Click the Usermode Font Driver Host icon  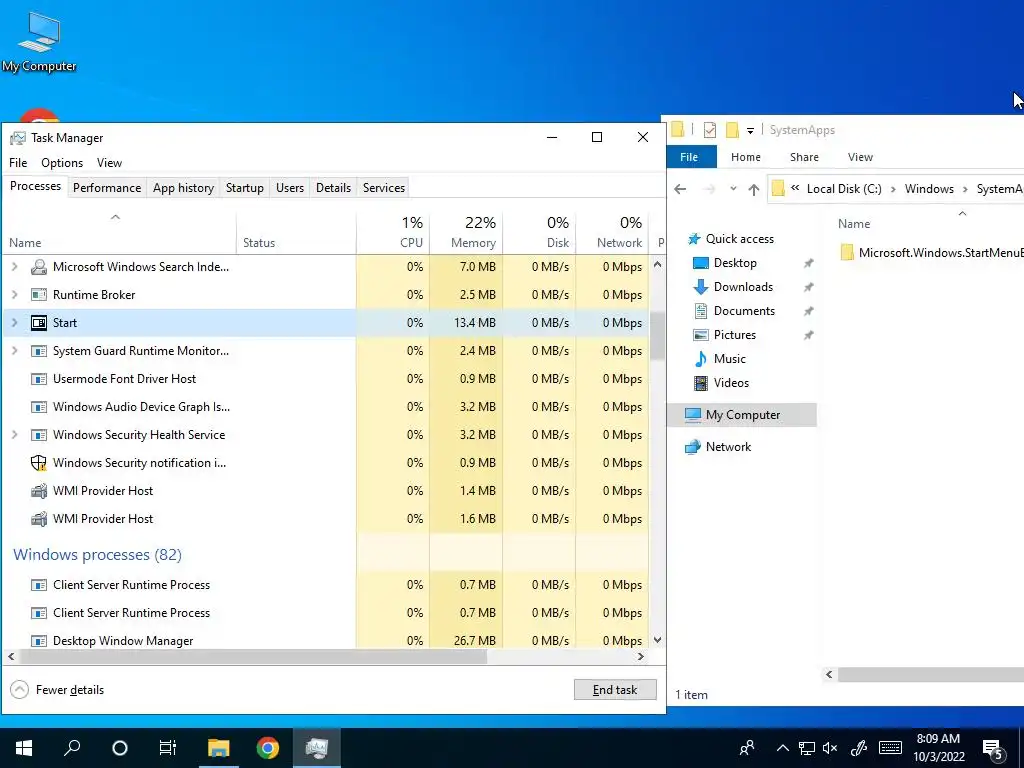pos(39,379)
